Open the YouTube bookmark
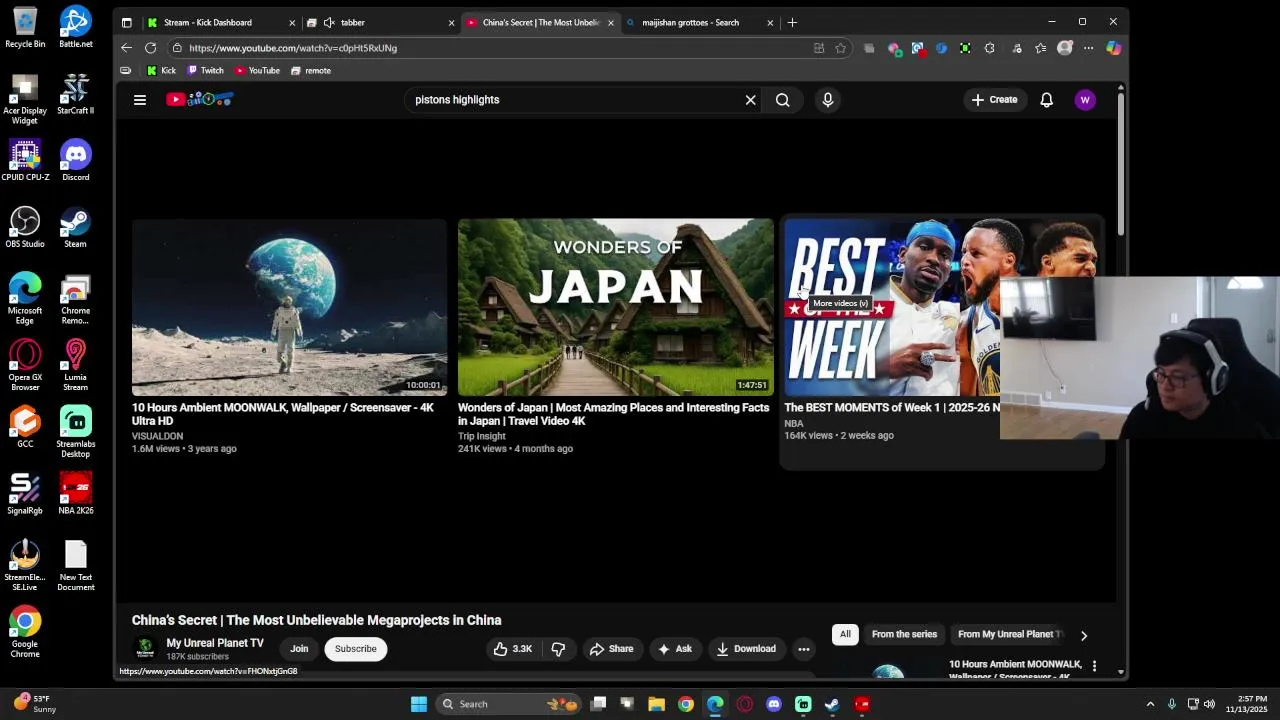 coord(257,71)
